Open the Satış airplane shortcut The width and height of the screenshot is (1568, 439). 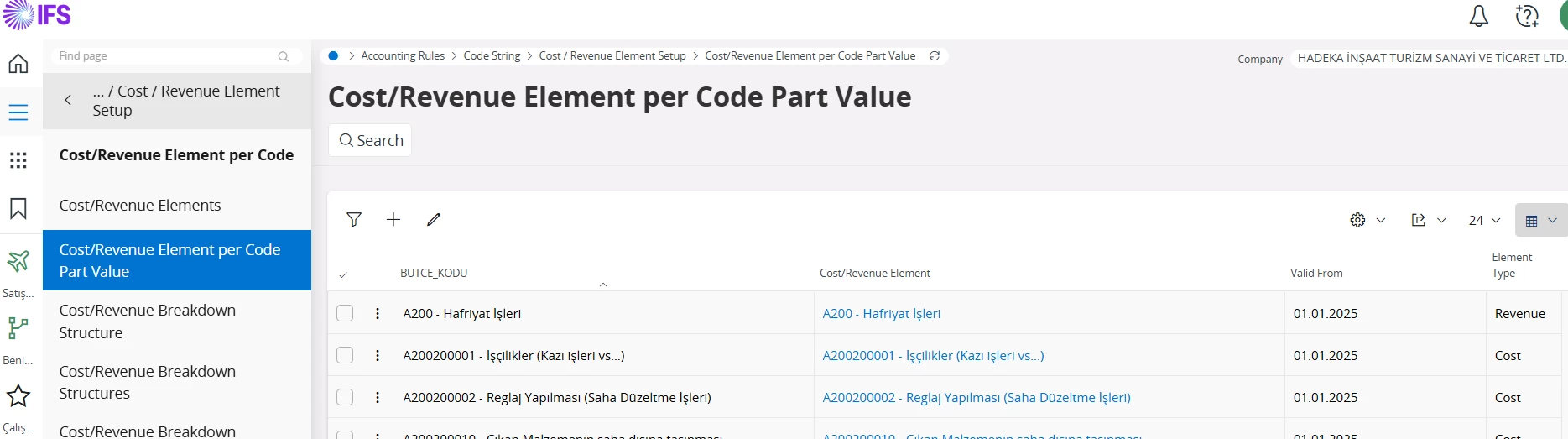18,261
